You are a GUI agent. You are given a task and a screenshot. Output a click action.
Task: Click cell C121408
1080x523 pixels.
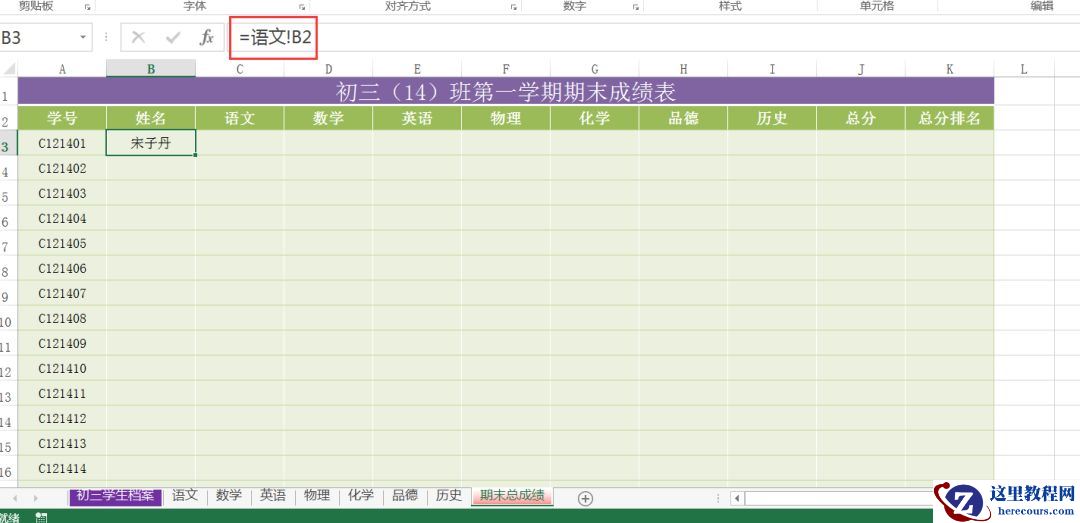[x=62, y=318]
